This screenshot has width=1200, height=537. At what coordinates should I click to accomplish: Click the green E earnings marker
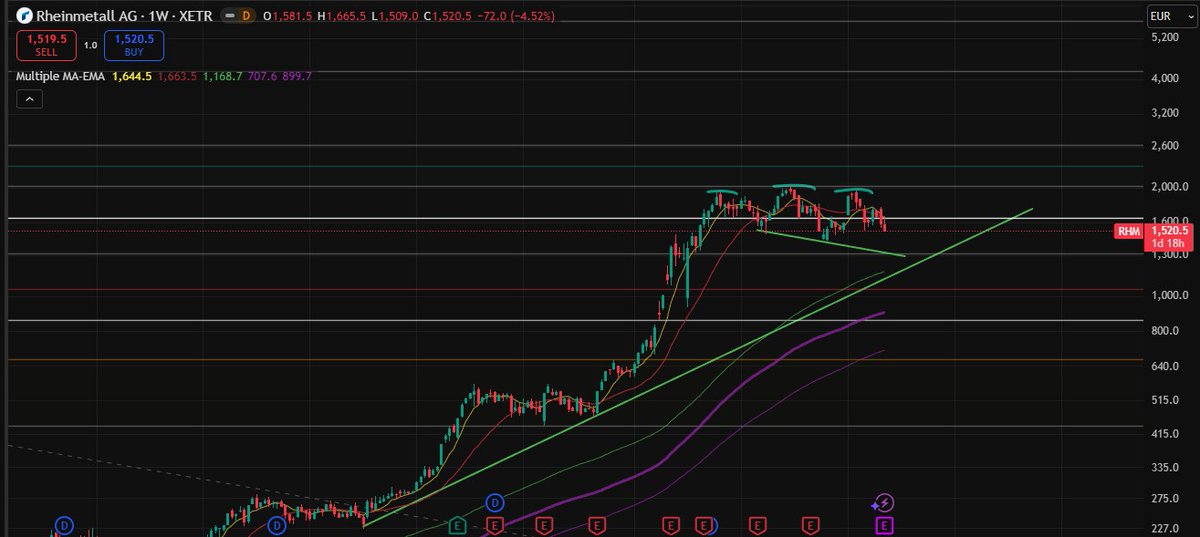click(x=457, y=524)
